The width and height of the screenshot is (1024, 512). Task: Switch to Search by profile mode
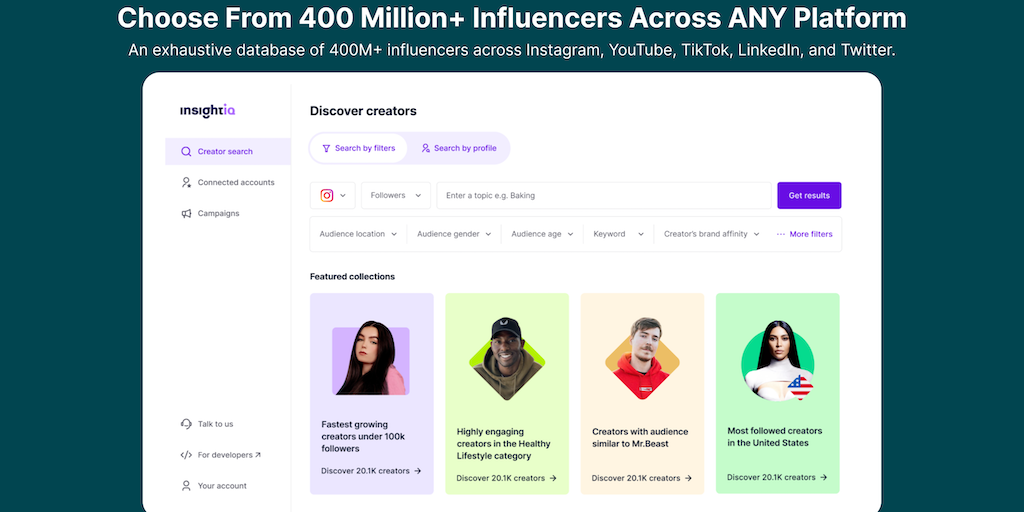coord(459,148)
